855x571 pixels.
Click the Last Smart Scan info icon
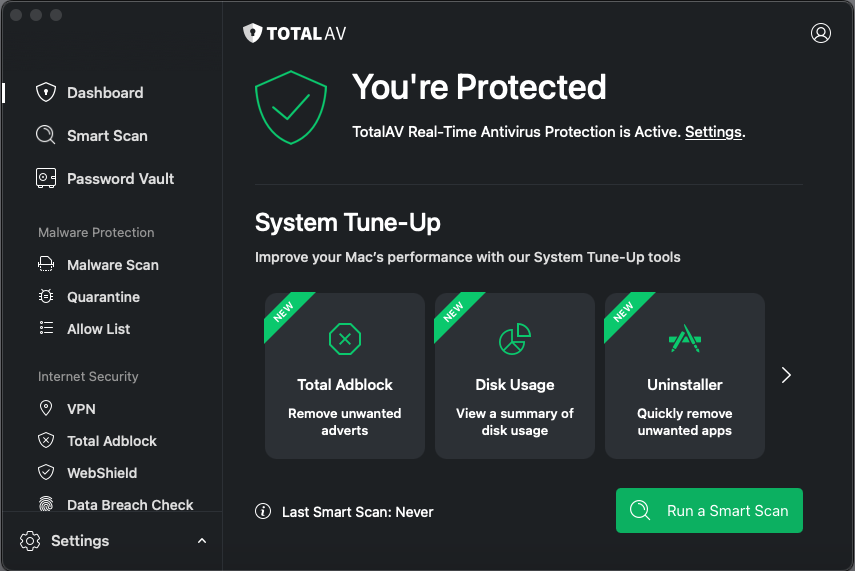click(263, 512)
